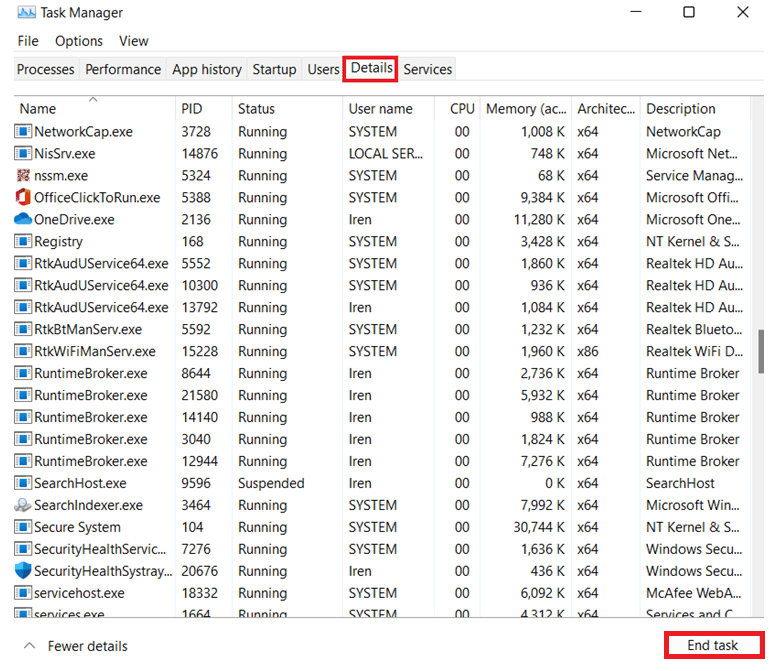This screenshot has width=769, height=671.
Task: Sort list by Memory column header
Action: (525, 109)
